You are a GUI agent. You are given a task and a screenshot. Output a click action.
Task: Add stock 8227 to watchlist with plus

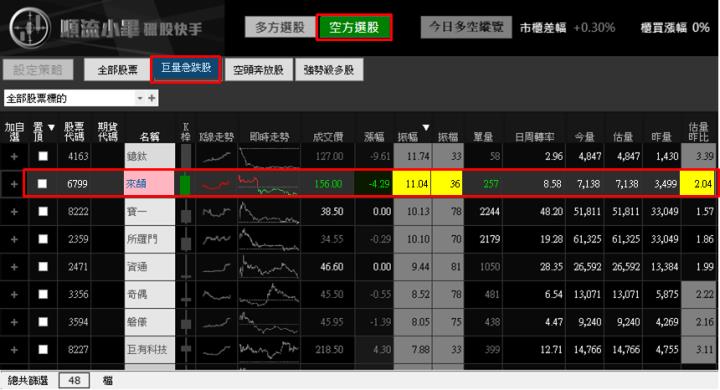14,350
